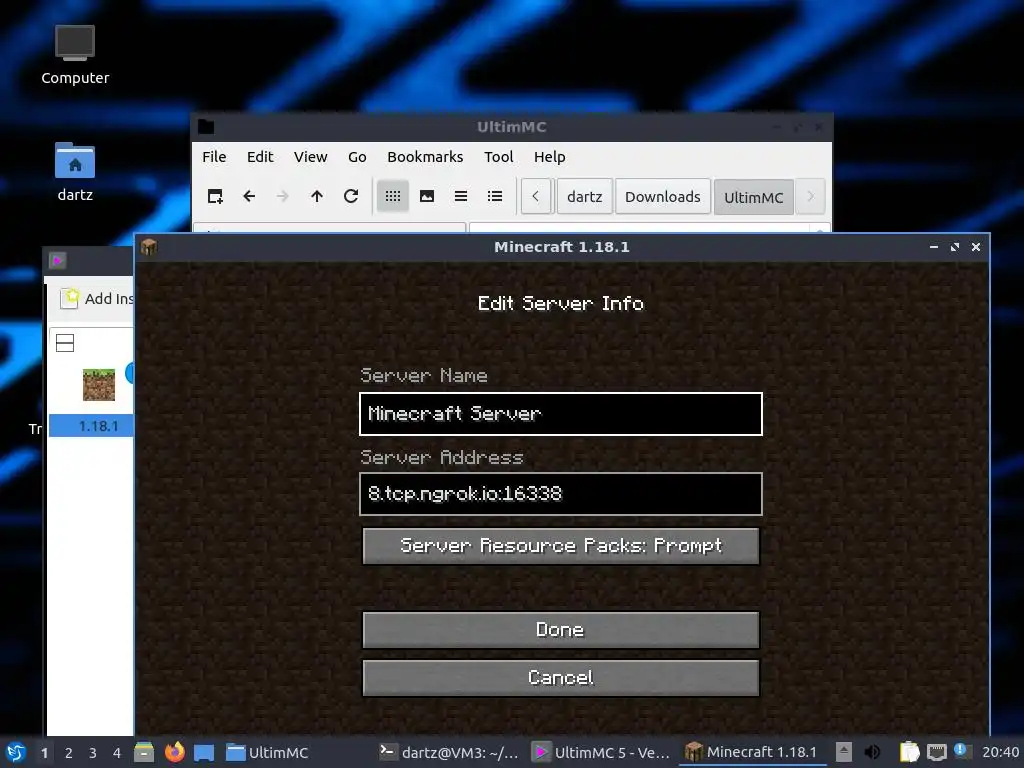Open the Computer desktop icon
The image size is (1024, 768).
(x=75, y=55)
